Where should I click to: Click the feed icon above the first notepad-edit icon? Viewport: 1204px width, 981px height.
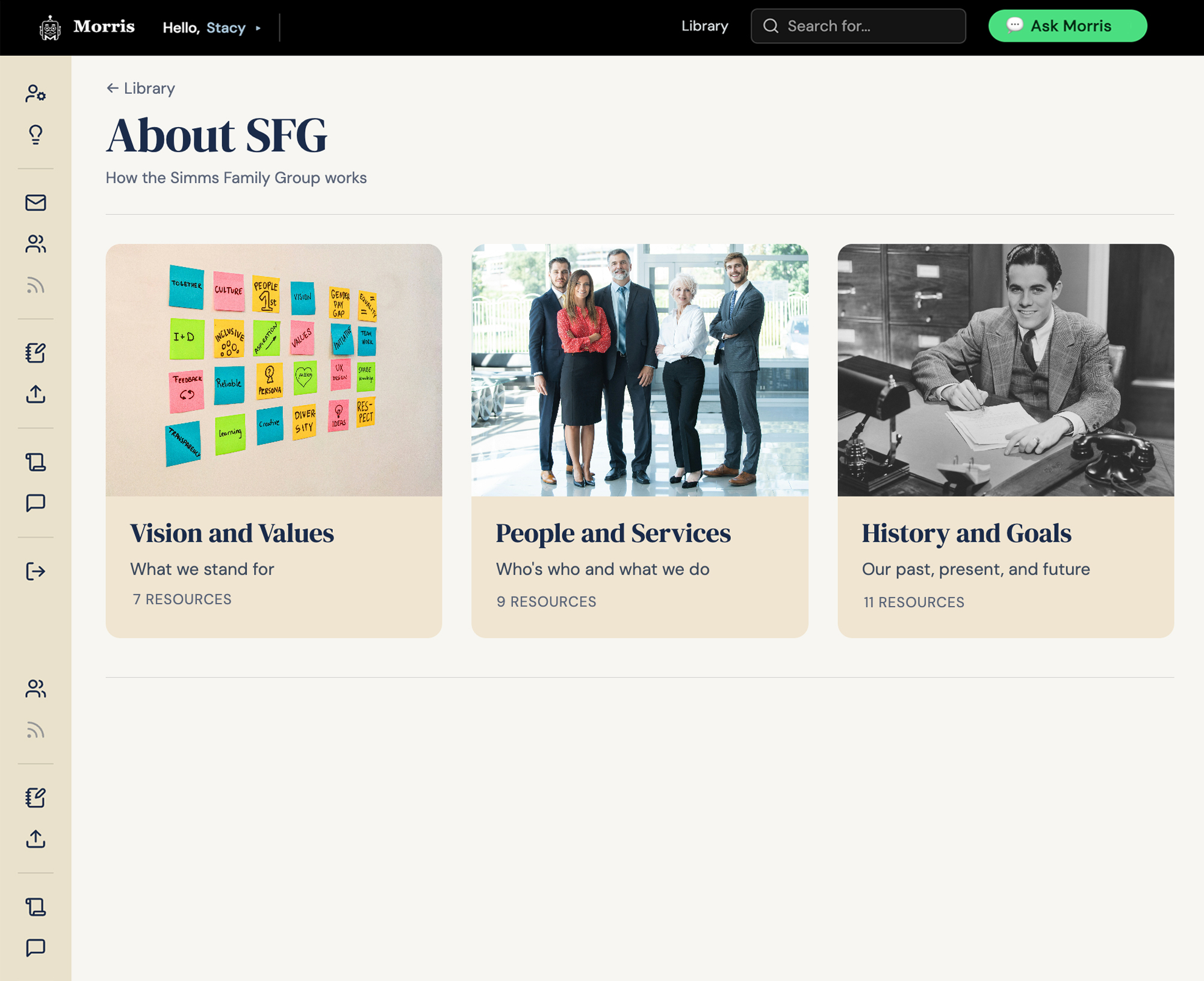point(36,285)
